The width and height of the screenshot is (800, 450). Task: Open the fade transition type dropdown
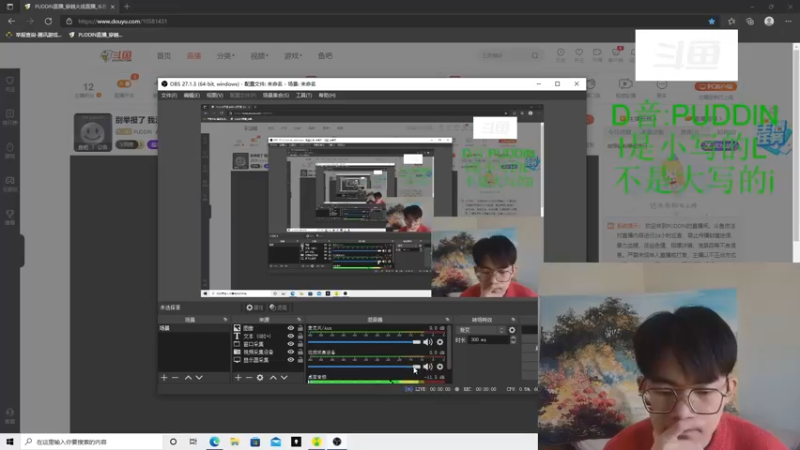pos(481,330)
